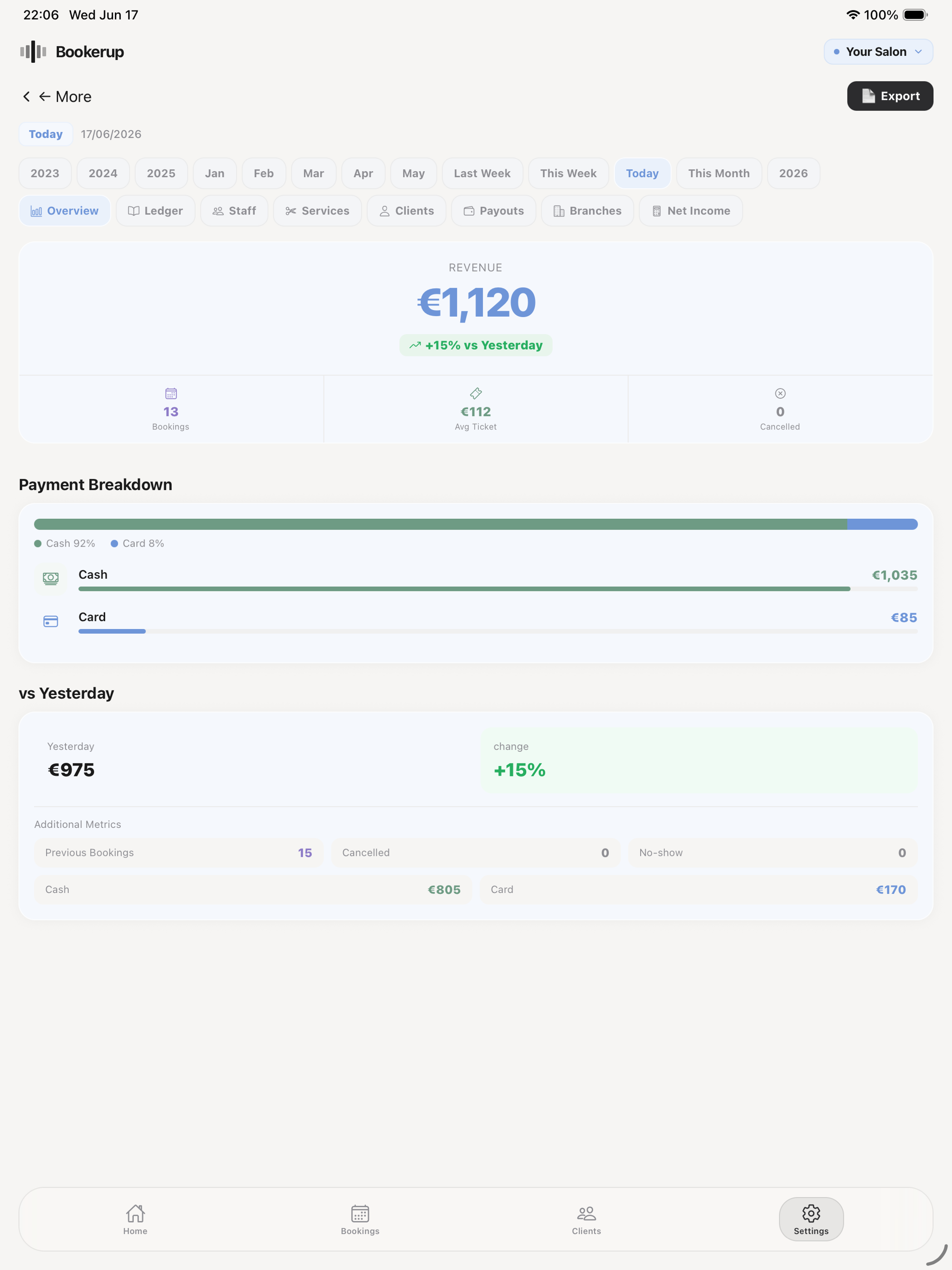Tap the Card €85 progress bar
The height and width of the screenshot is (1270, 952).
point(498,632)
